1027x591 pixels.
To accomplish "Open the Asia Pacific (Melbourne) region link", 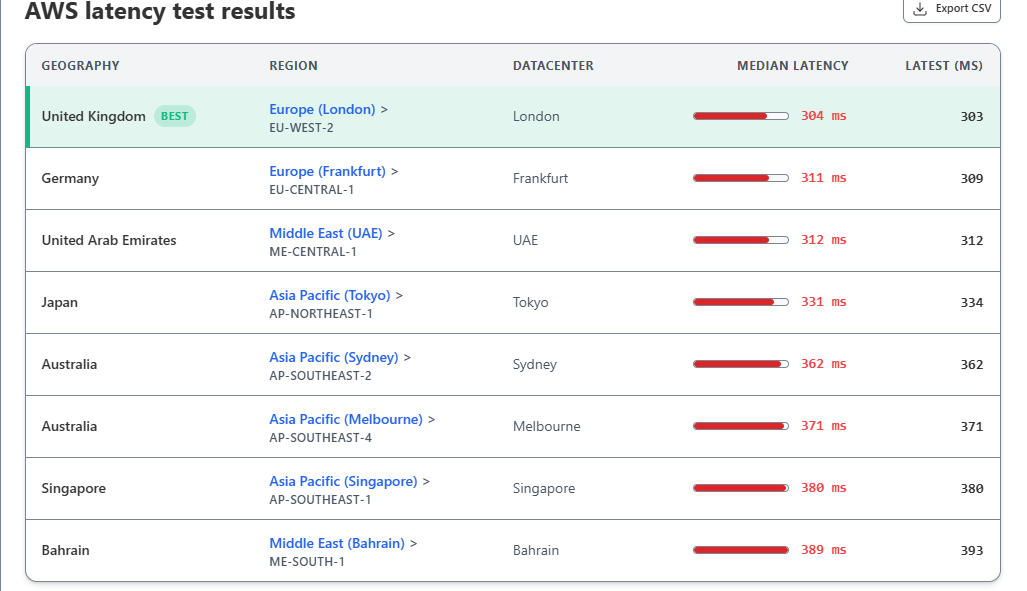I will [345, 419].
